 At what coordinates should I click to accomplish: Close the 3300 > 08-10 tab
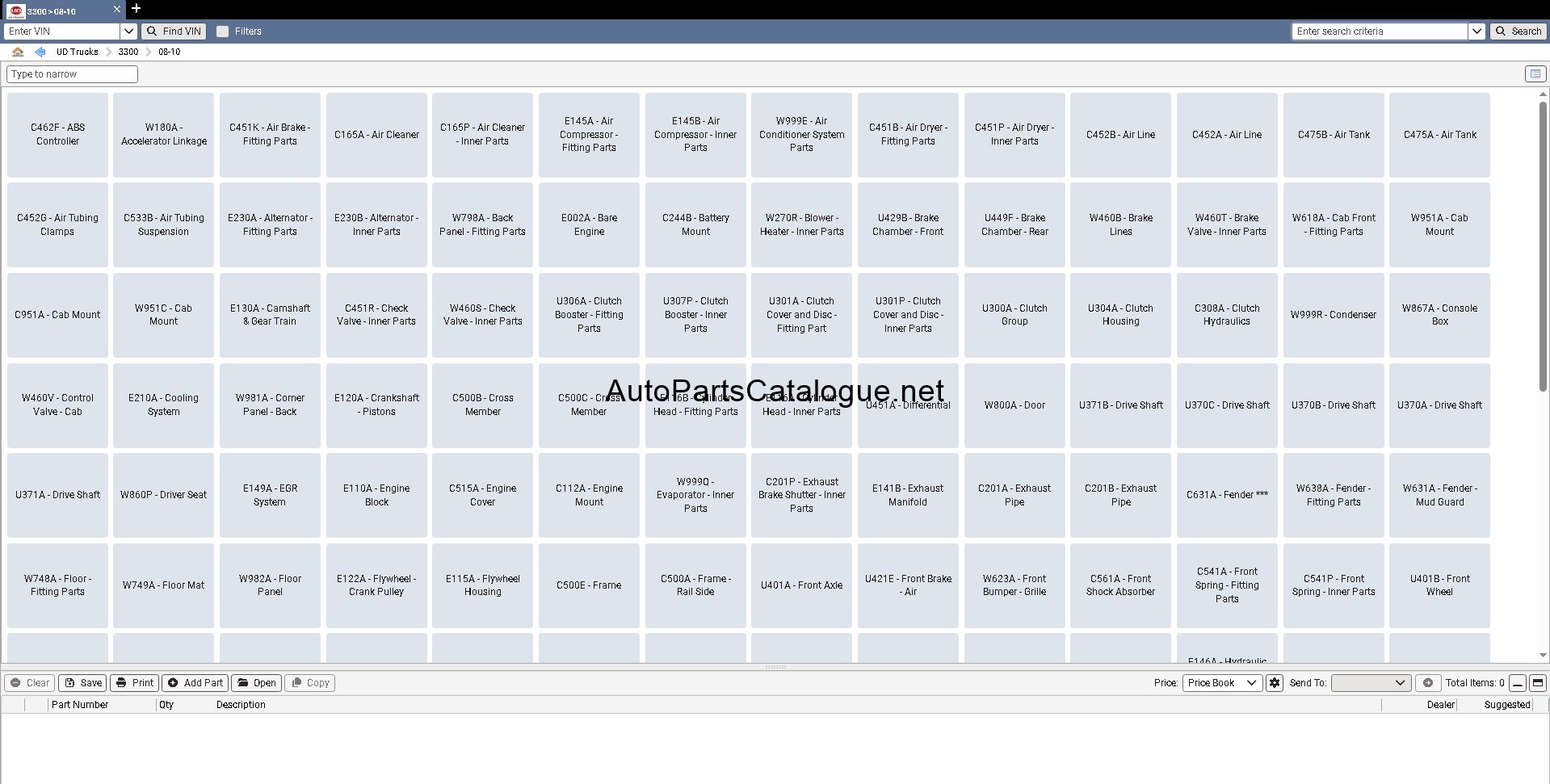[x=117, y=10]
